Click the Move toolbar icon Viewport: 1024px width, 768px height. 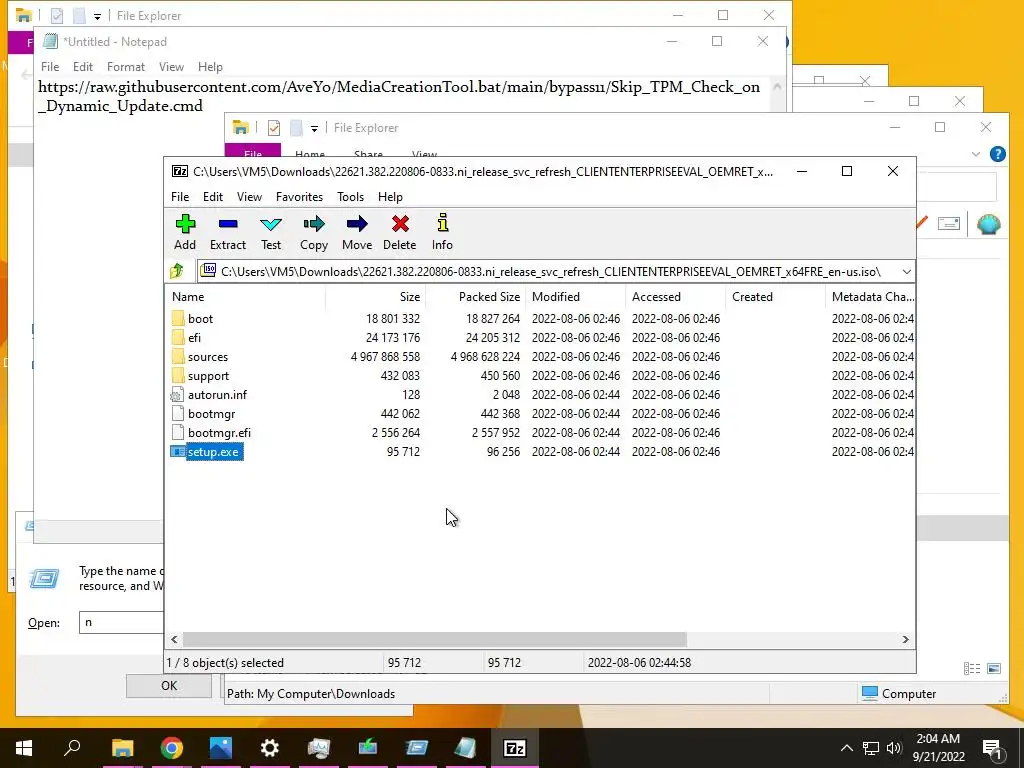click(x=357, y=232)
